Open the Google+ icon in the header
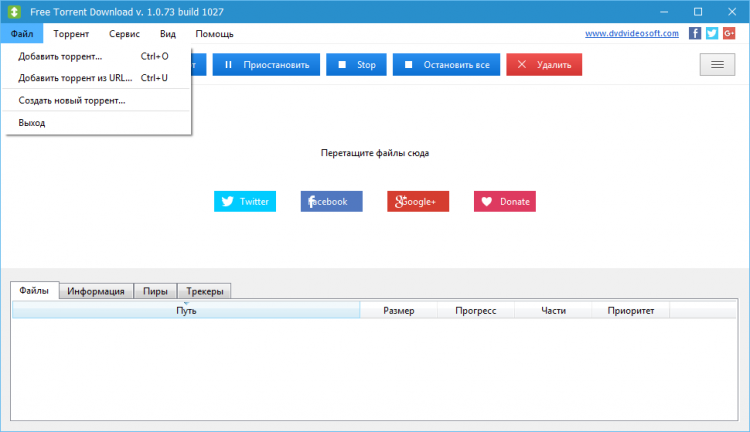Screen dimensions: 750x432 pyautogui.click(x=729, y=33)
